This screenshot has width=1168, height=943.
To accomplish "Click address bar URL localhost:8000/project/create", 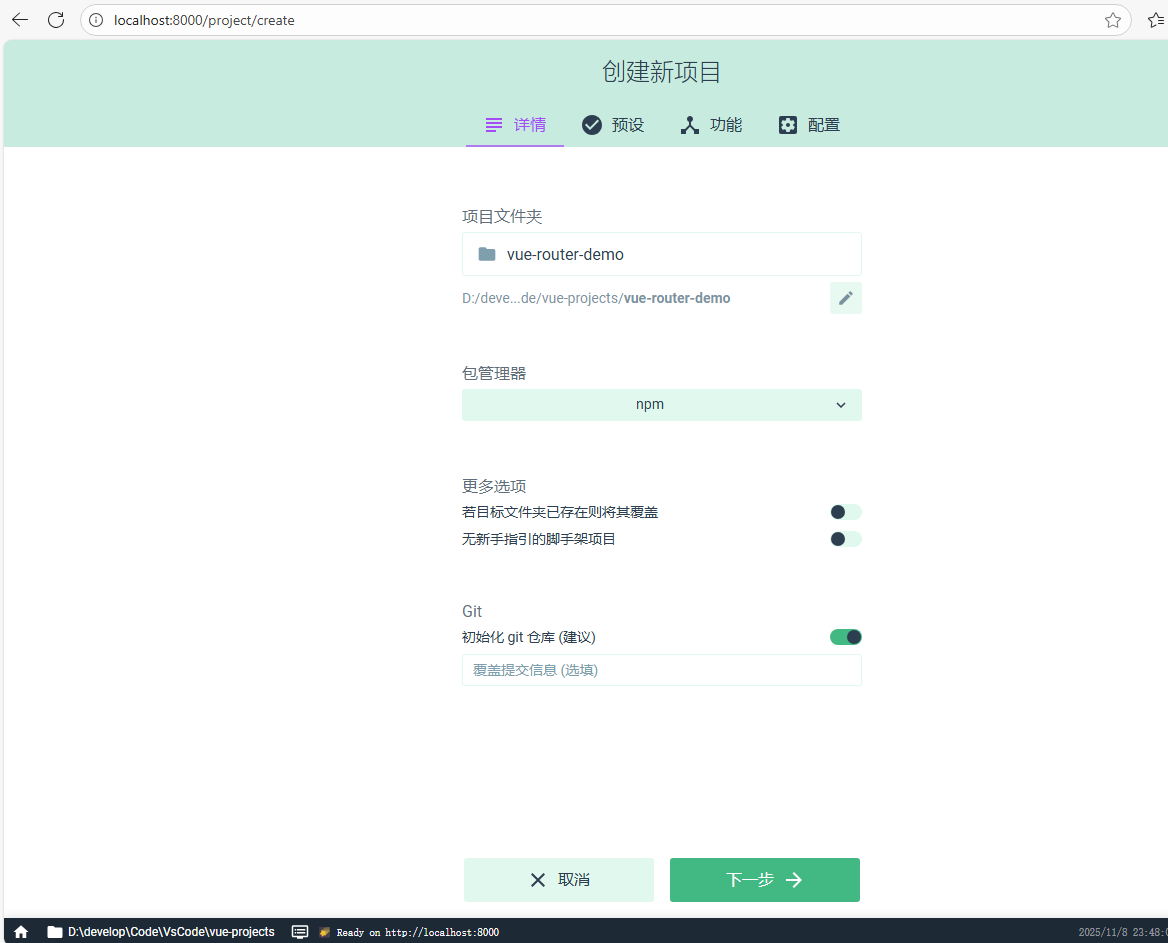I will (204, 20).
